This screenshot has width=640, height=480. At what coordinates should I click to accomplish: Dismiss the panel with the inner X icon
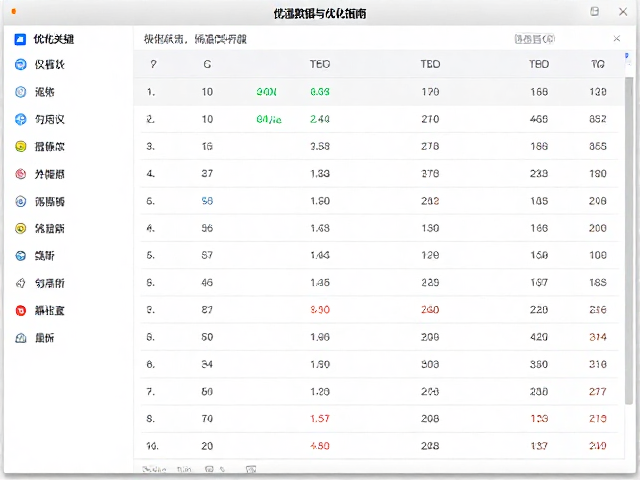tap(617, 39)
